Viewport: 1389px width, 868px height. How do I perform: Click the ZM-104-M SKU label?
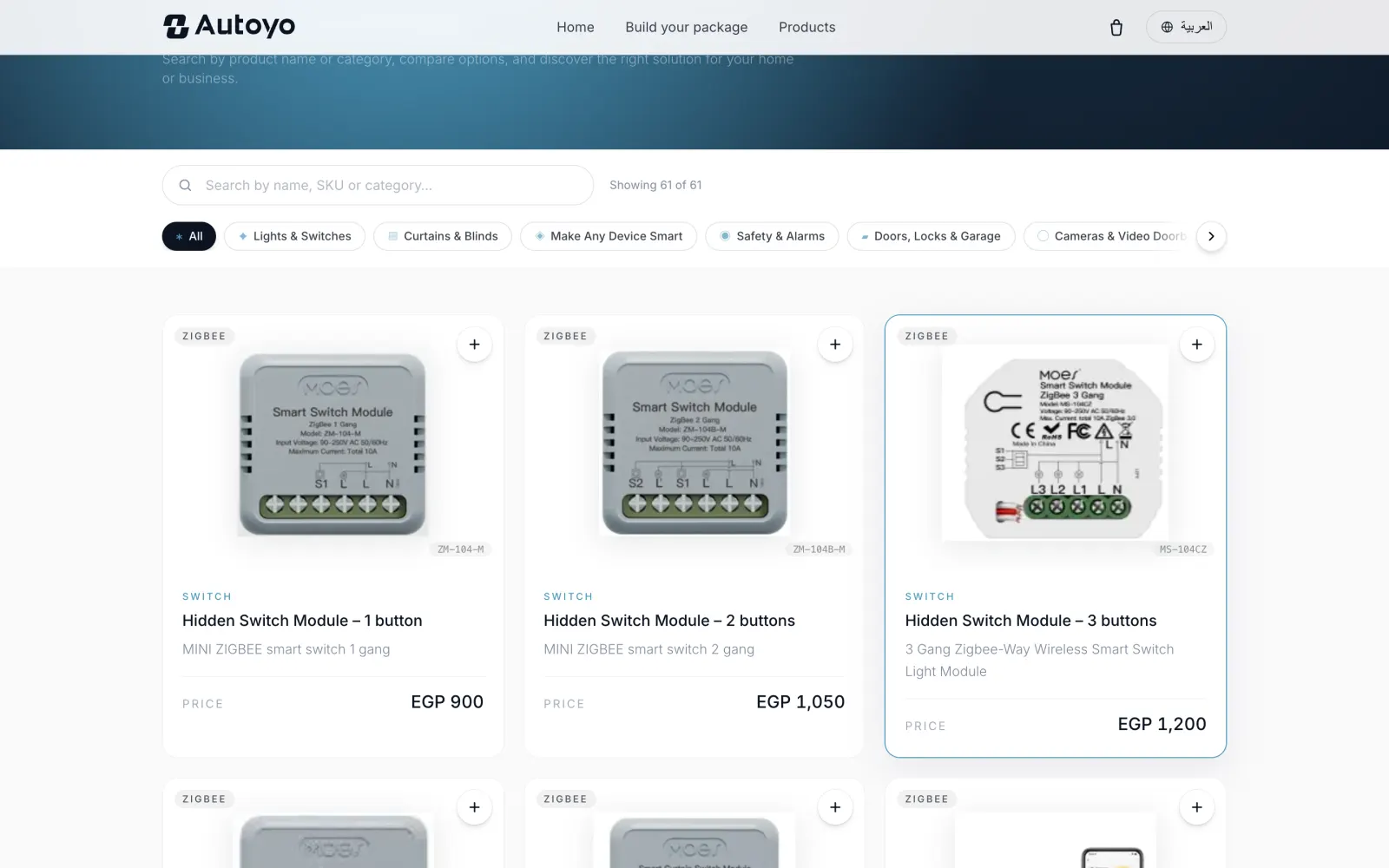coord(461,549)
